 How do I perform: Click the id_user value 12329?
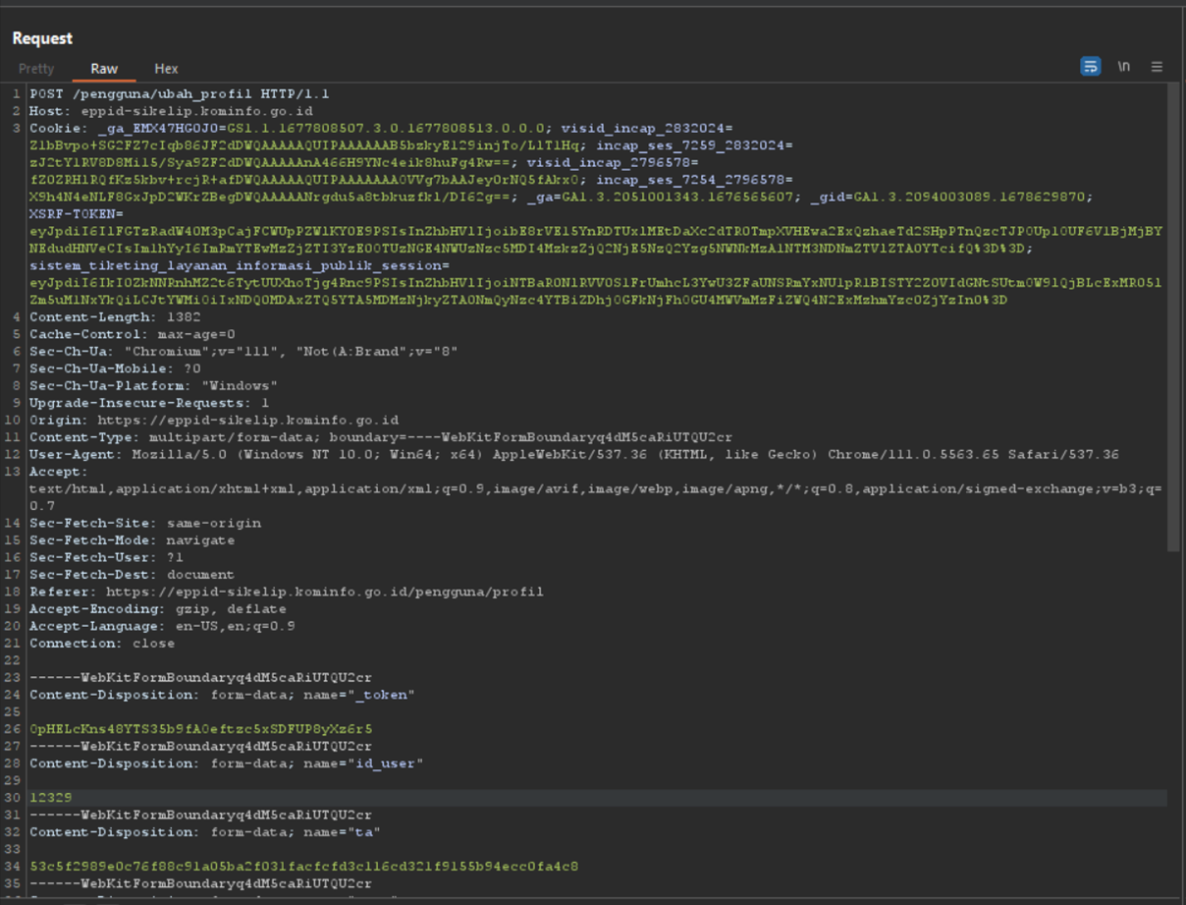click(x=50, y=798)
